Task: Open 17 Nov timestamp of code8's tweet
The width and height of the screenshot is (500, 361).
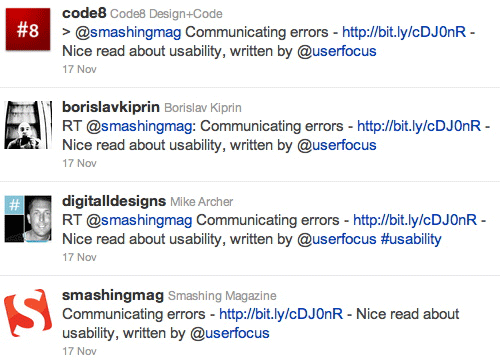Action: click(x=79, y=69)
